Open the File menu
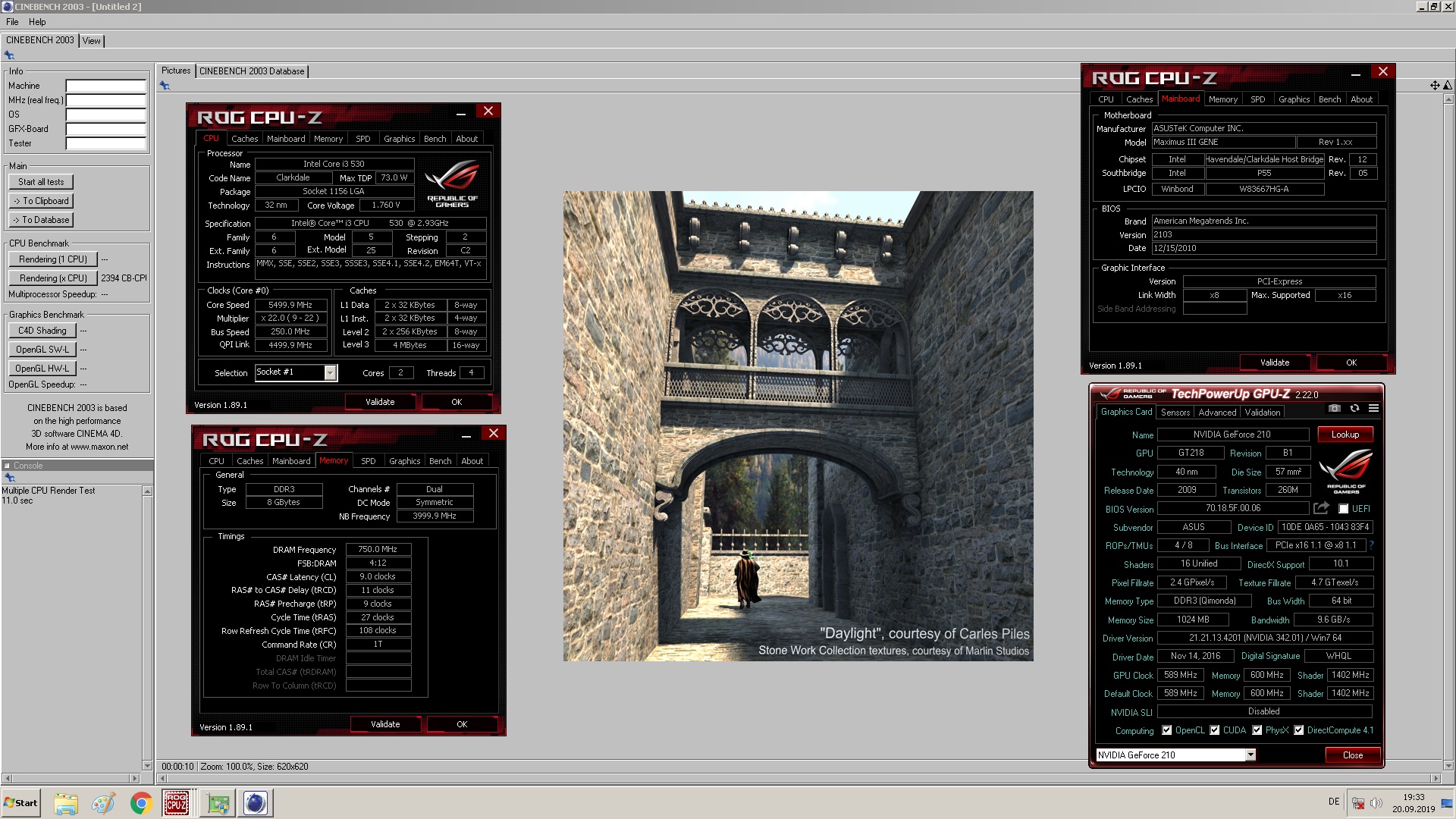1456x819 pixels. click(12, 22)
